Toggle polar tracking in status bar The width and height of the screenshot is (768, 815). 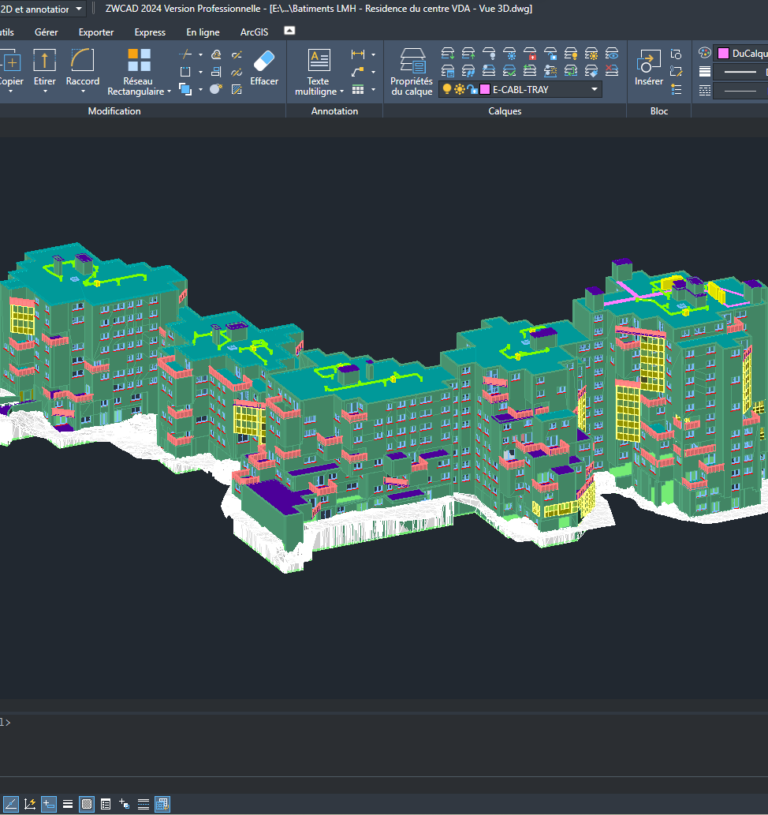pos(11,804)
